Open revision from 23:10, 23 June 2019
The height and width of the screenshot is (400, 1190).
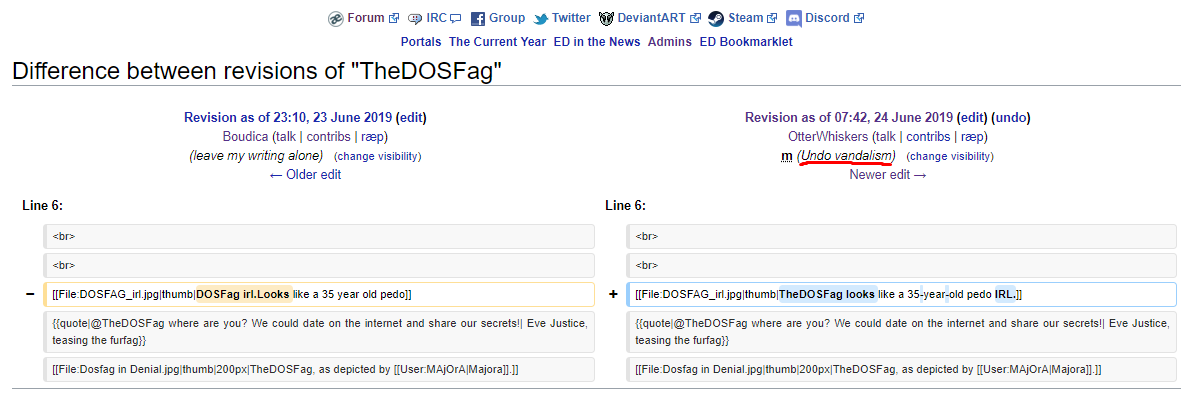288,118
